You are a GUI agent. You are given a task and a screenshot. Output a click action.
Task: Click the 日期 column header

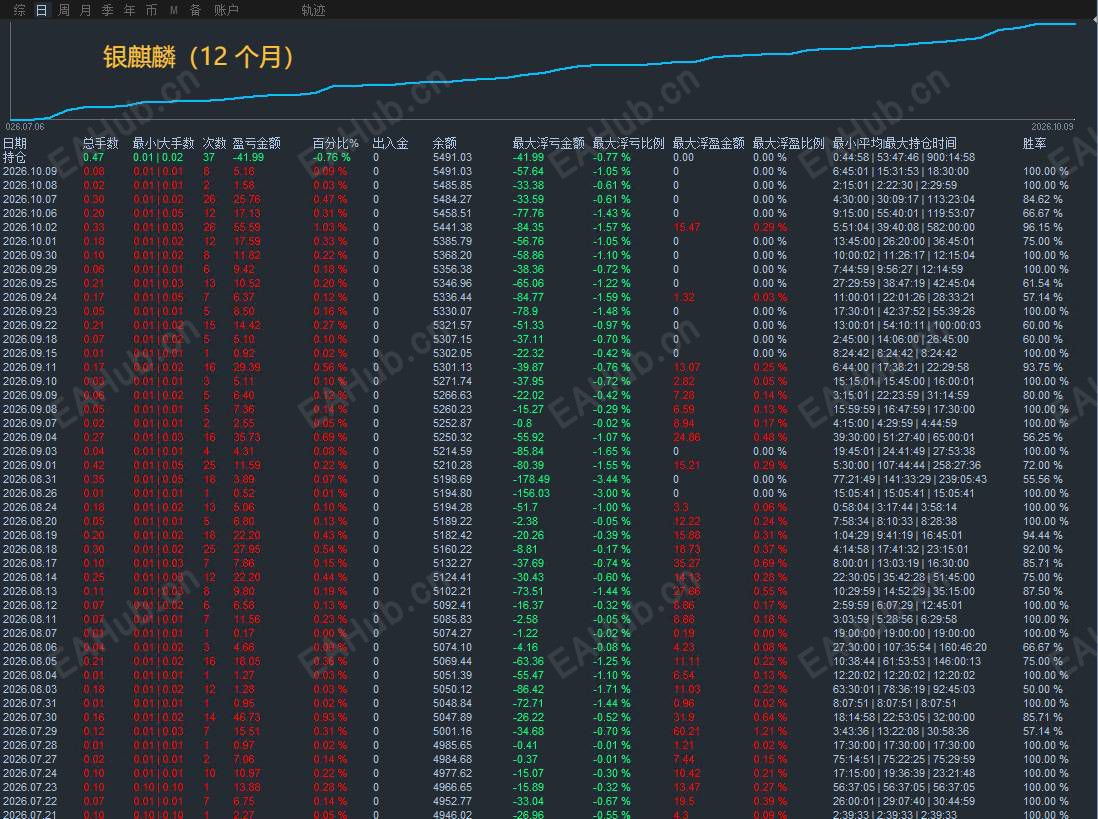pos(15,144)
